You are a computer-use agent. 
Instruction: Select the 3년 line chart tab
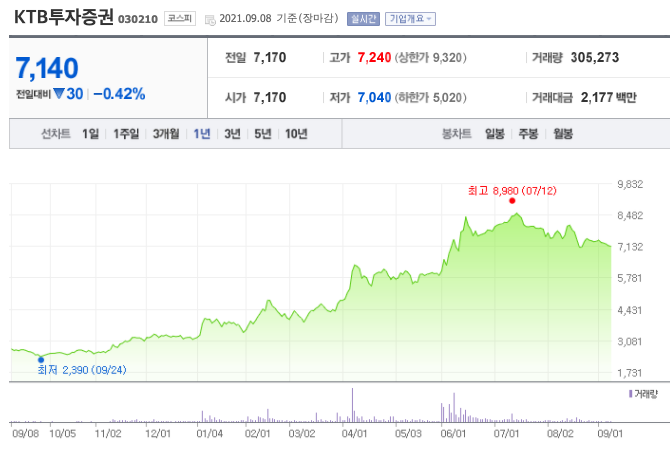[x=232, y=134]
